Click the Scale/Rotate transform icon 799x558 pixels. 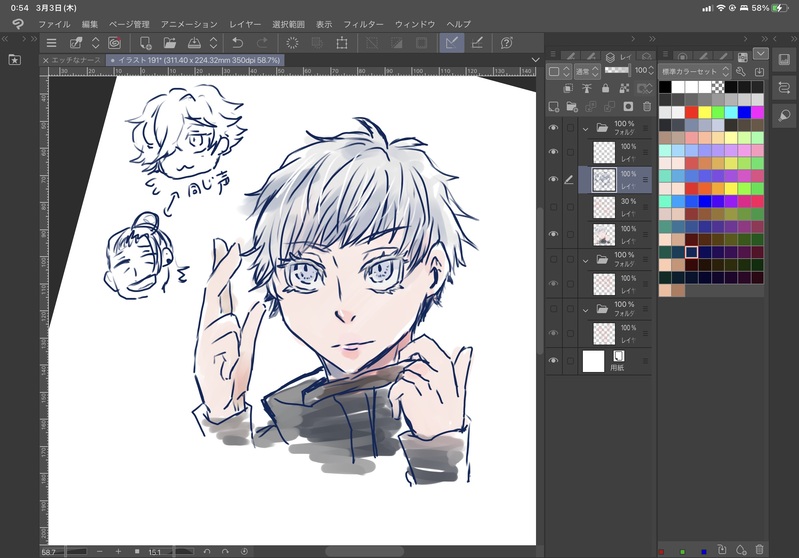coord(342,43)
